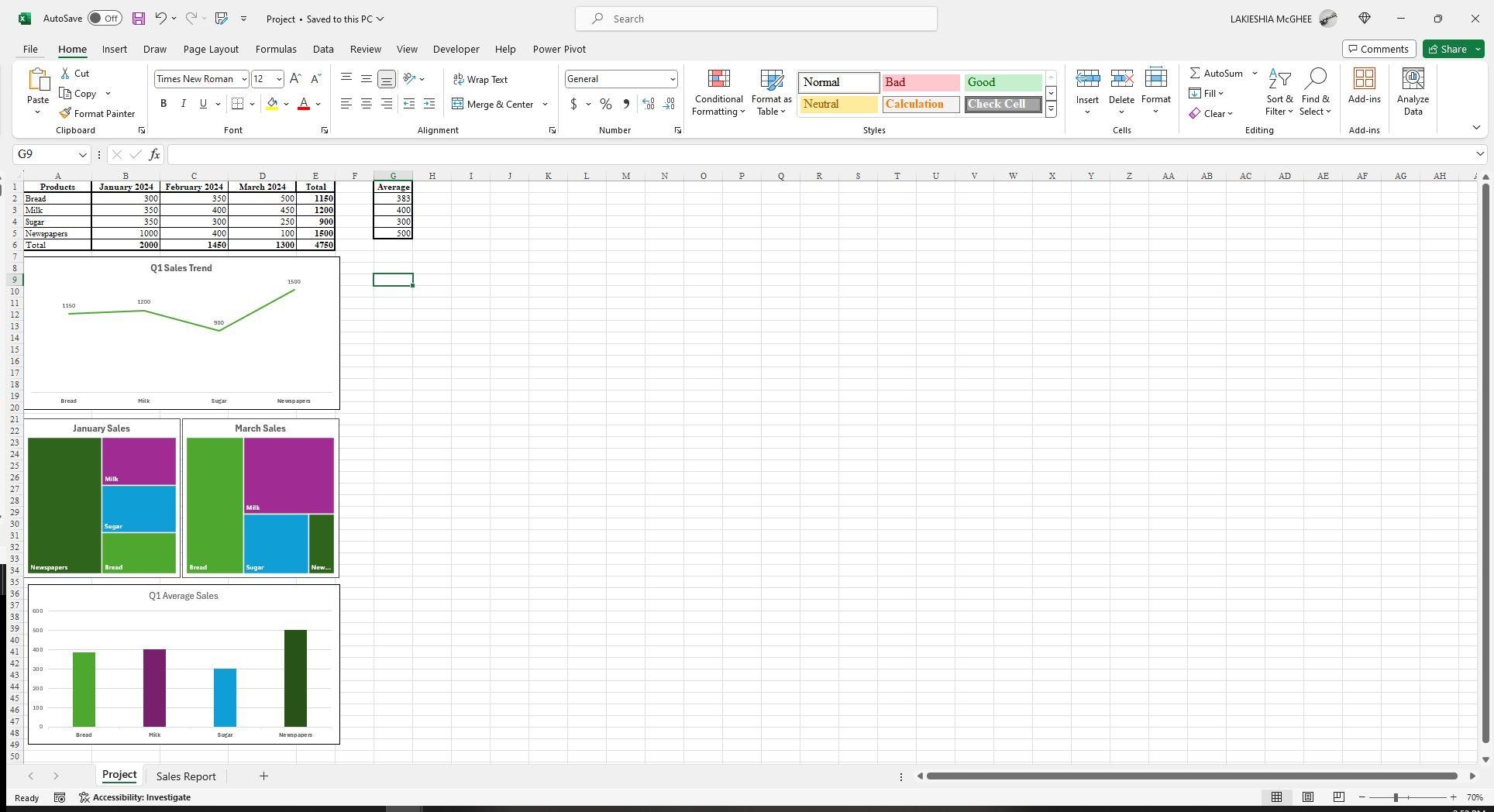Click the Undo arrow icon
Image resolution: width=1494 pixels, height=812 pixels.
pos(160,19)
